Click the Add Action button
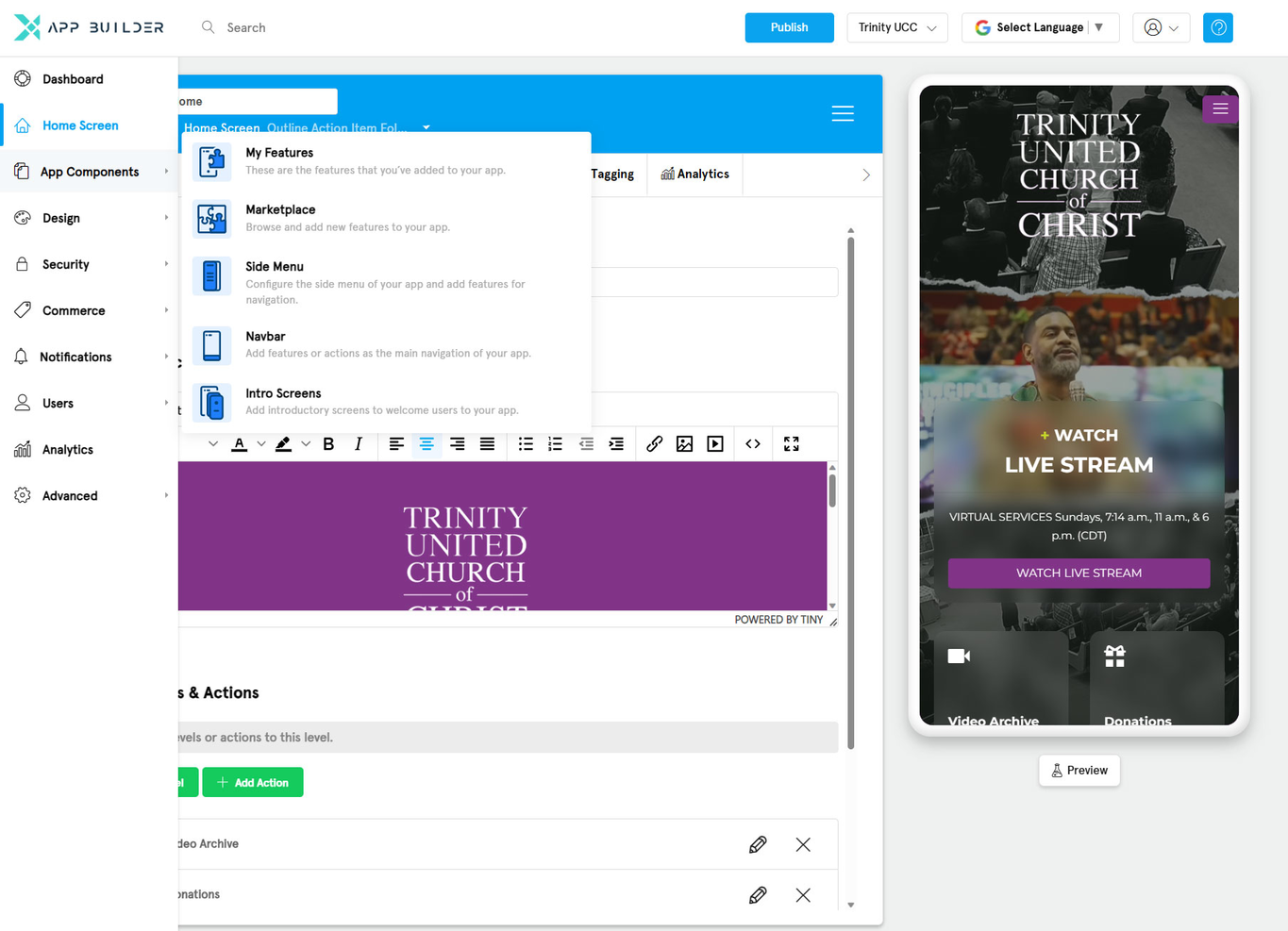 tap(253, 782)
